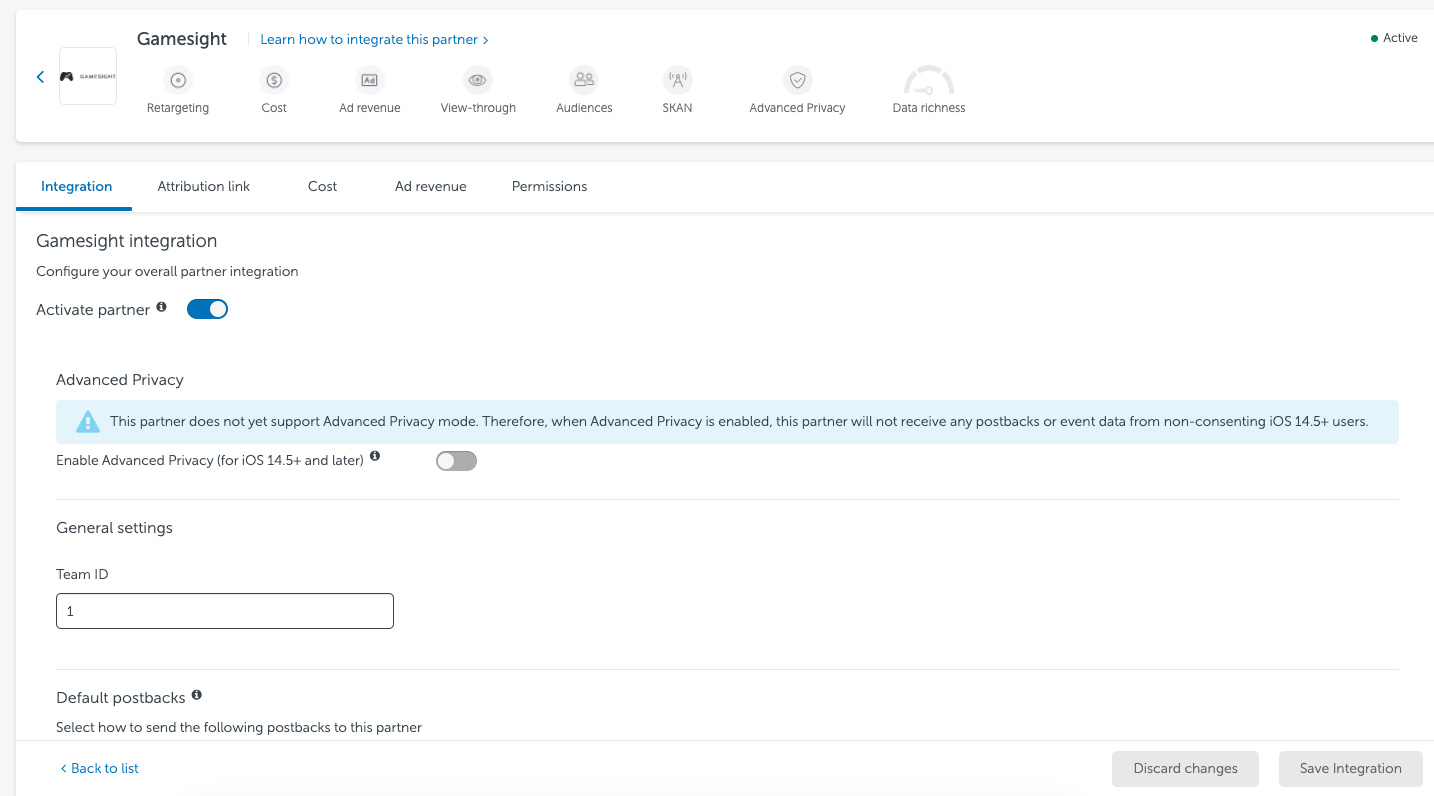Turn off the Activate partner toggle
This screenshot has height=796, width=1434.
click(207, 310)
